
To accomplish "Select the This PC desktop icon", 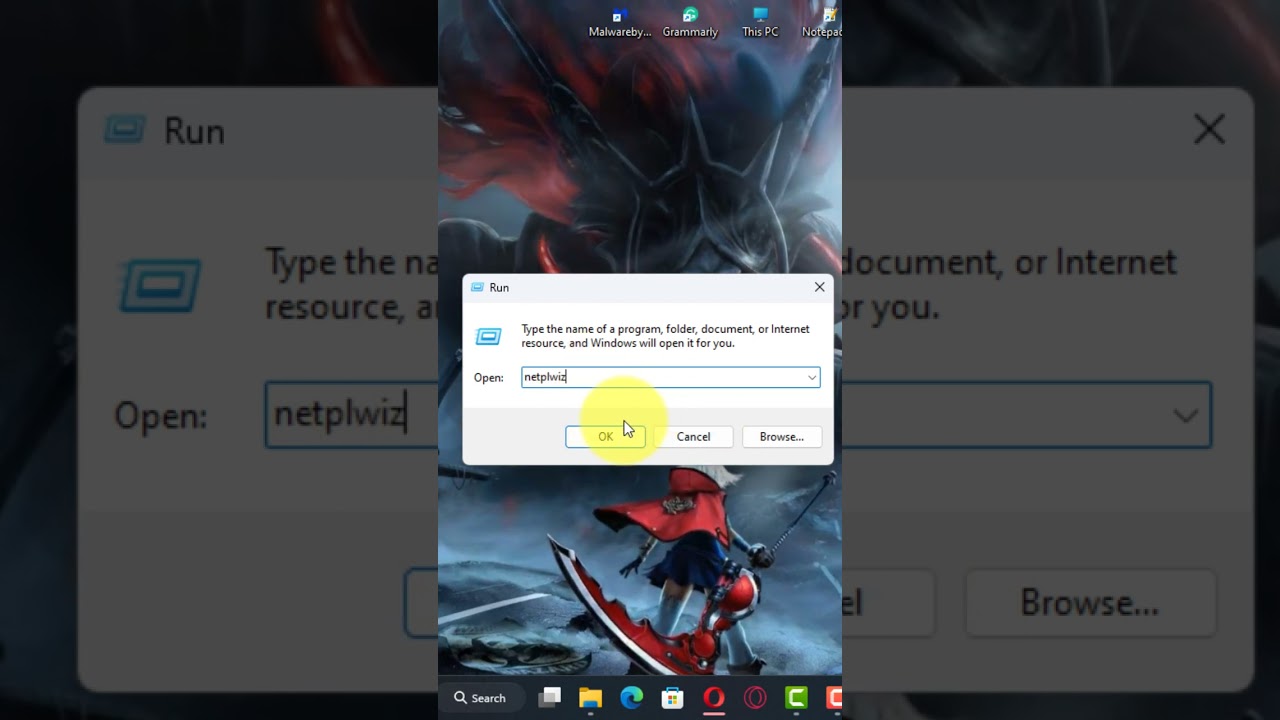I will pyautogui.click(x=760, y=22).
